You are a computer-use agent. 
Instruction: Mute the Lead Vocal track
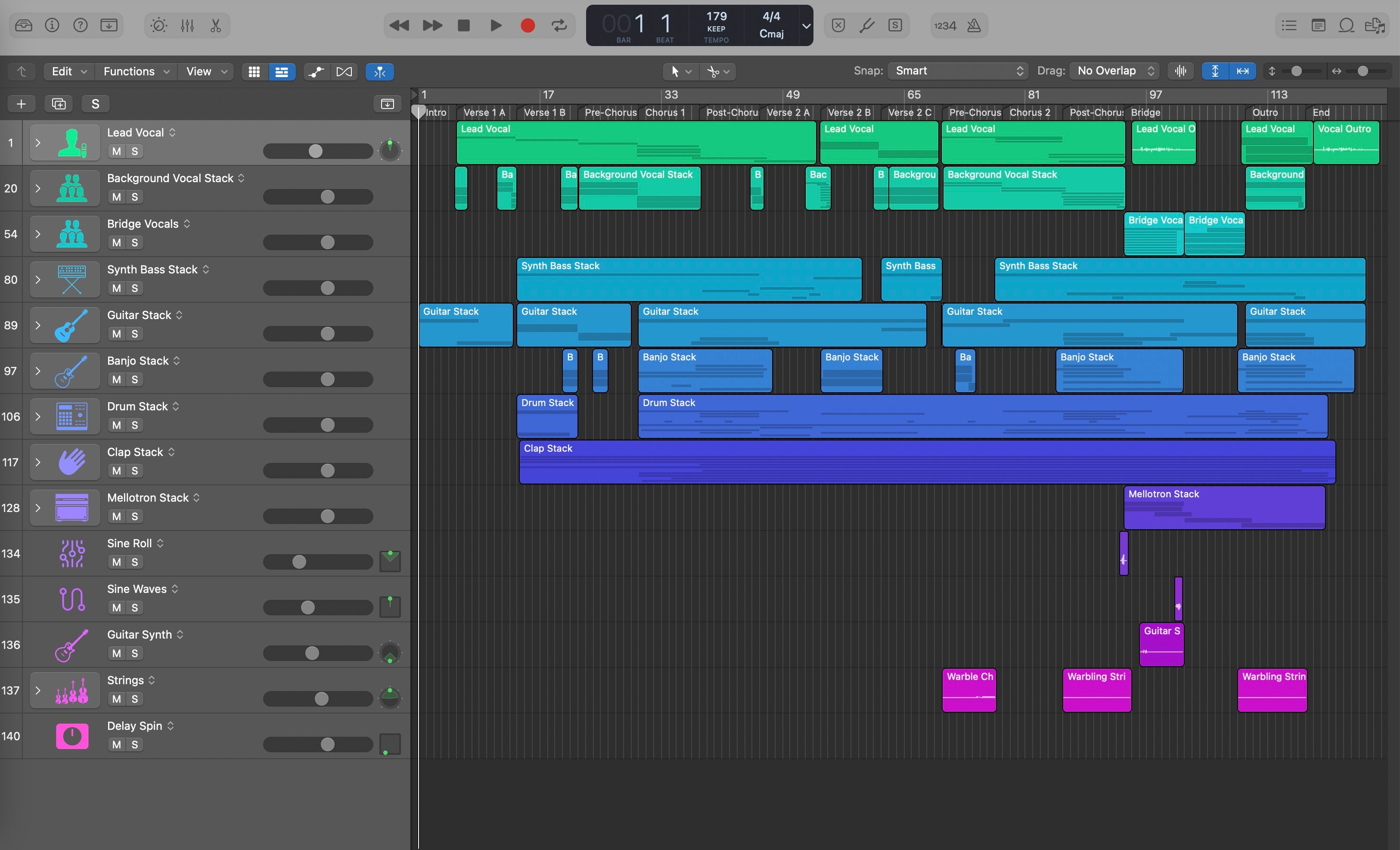coord(116,151)
